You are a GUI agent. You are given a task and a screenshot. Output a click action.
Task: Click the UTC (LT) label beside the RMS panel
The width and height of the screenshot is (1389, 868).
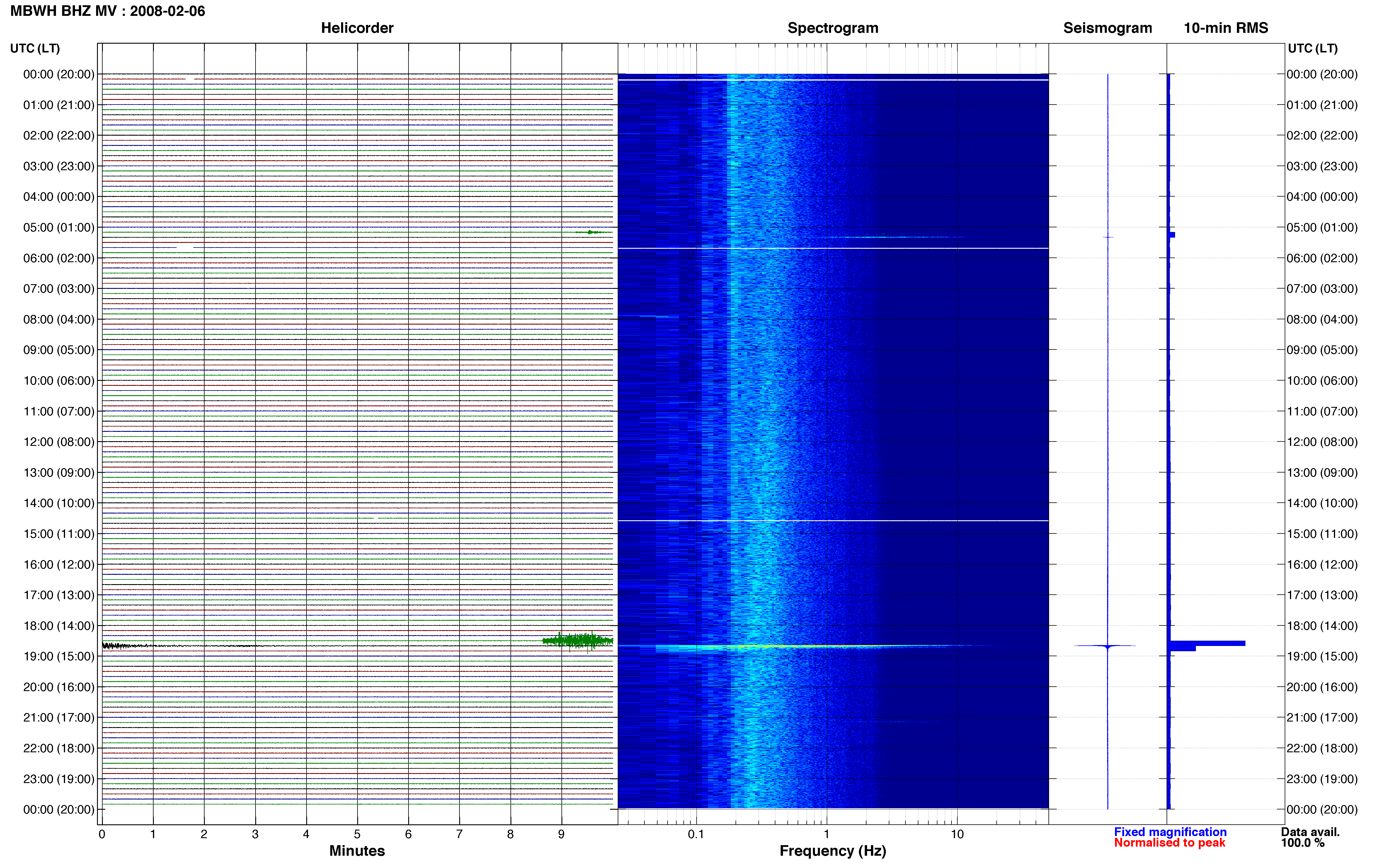[x=1312, y=48]
